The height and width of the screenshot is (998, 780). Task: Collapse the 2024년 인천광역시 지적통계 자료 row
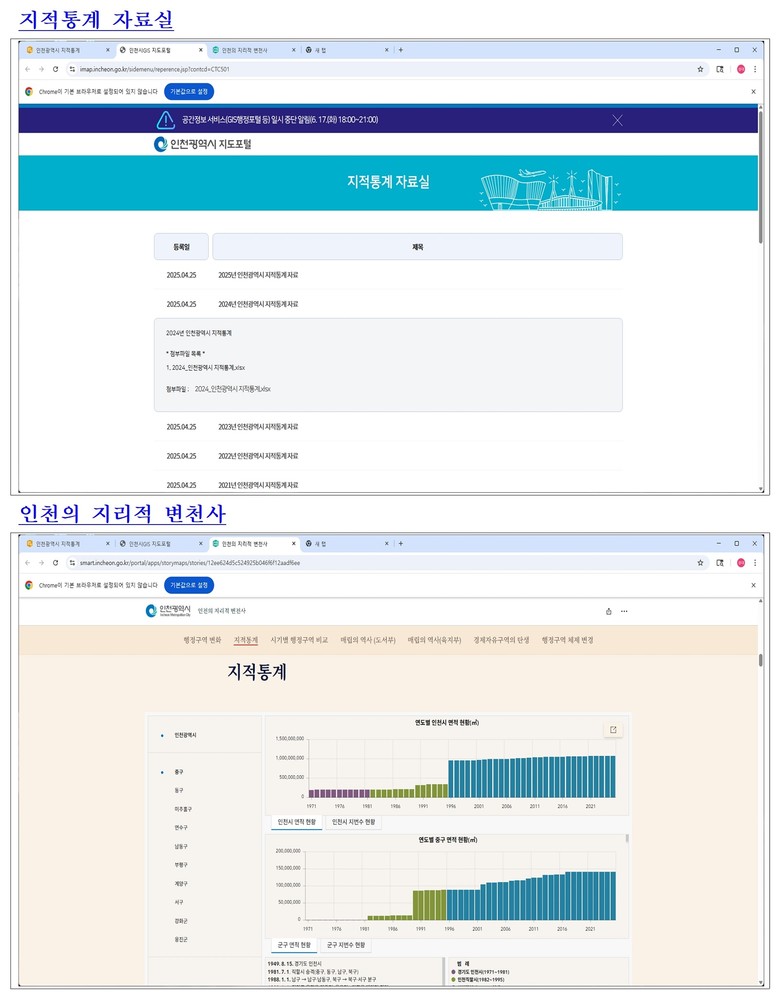pyautogui.click(x=258, y=304)
